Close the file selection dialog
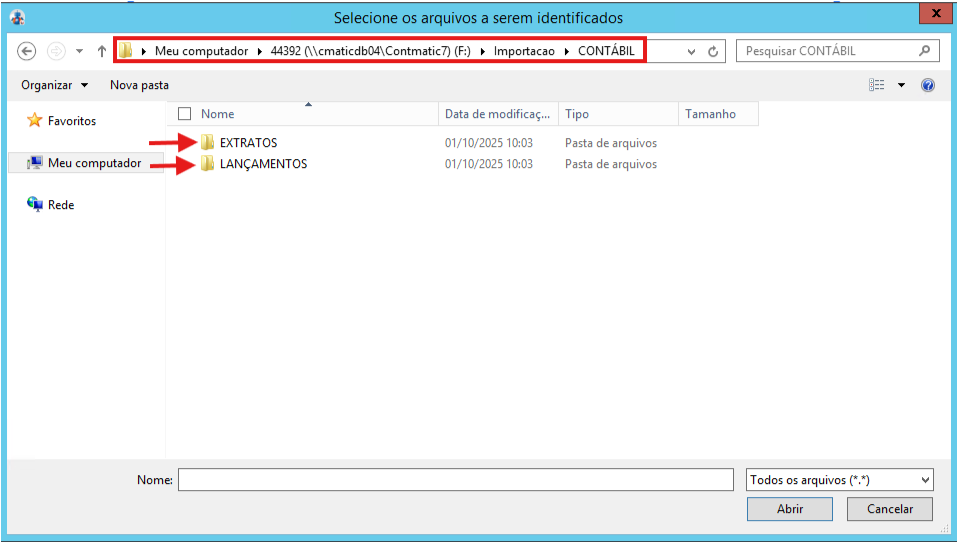 point(936,13)
